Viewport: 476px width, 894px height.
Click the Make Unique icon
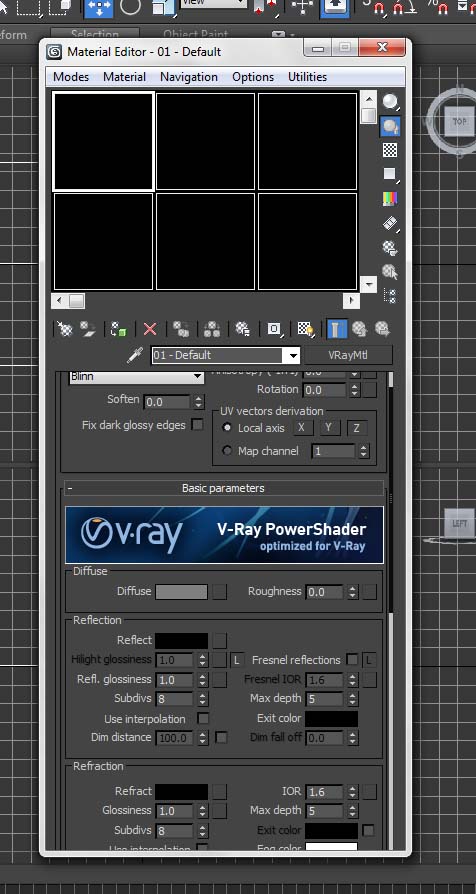212,329
